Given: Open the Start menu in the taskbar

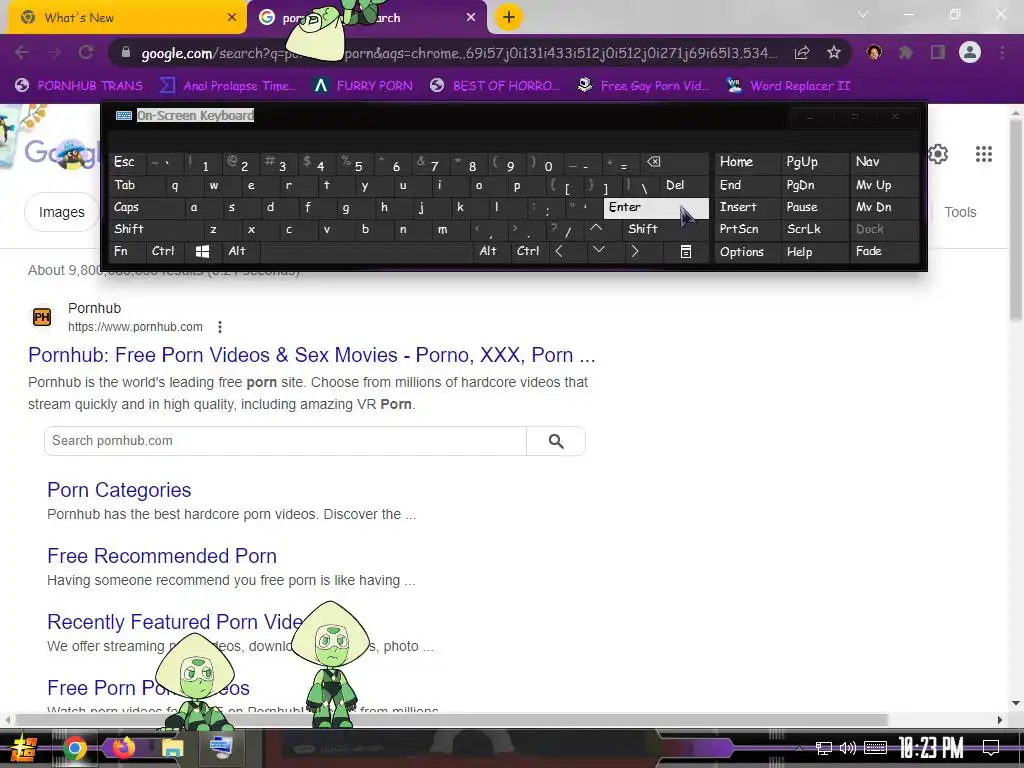Looking at the screenshot, I should 23,748.
